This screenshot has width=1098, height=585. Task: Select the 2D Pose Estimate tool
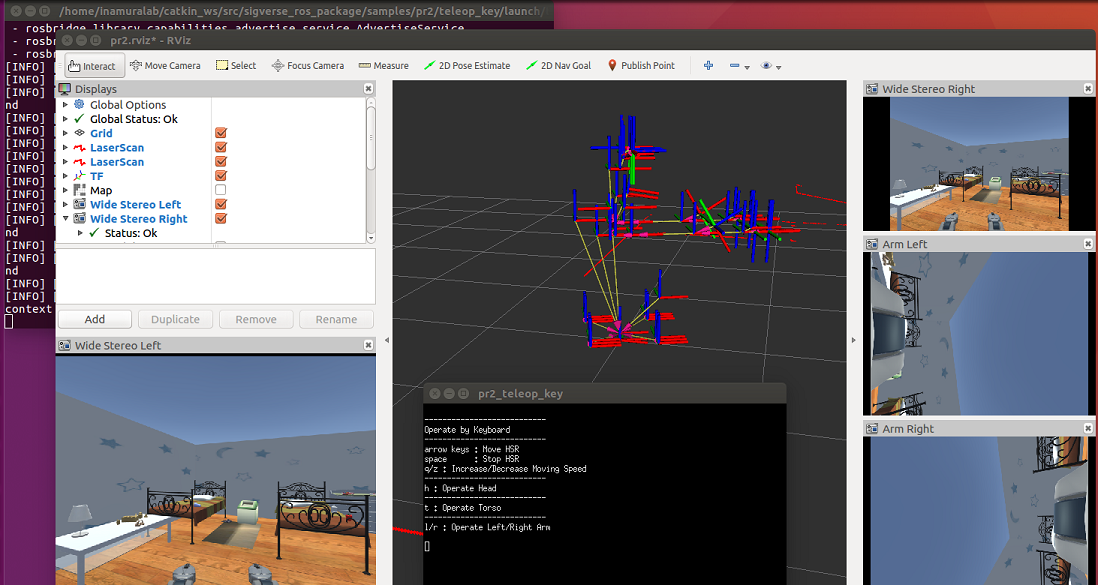(466, 66)
